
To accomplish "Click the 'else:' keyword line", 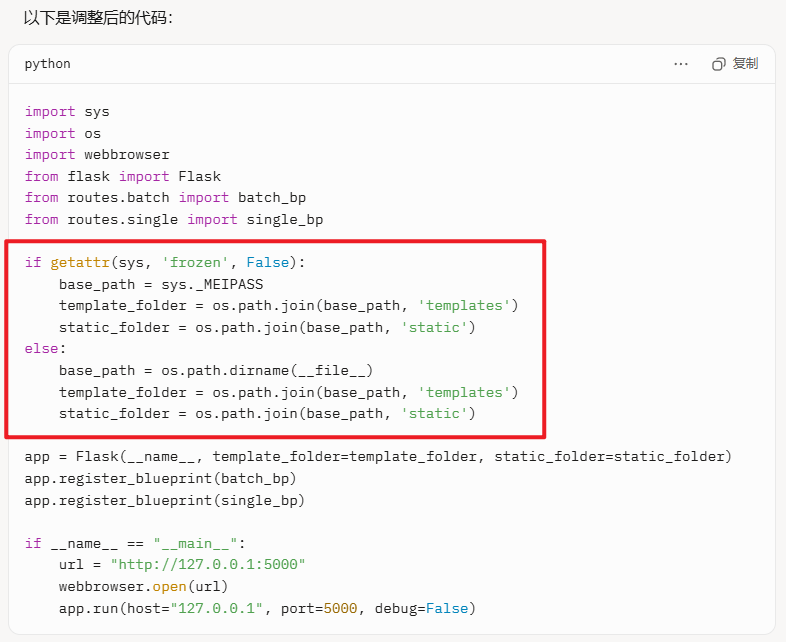I will [45, 348].
